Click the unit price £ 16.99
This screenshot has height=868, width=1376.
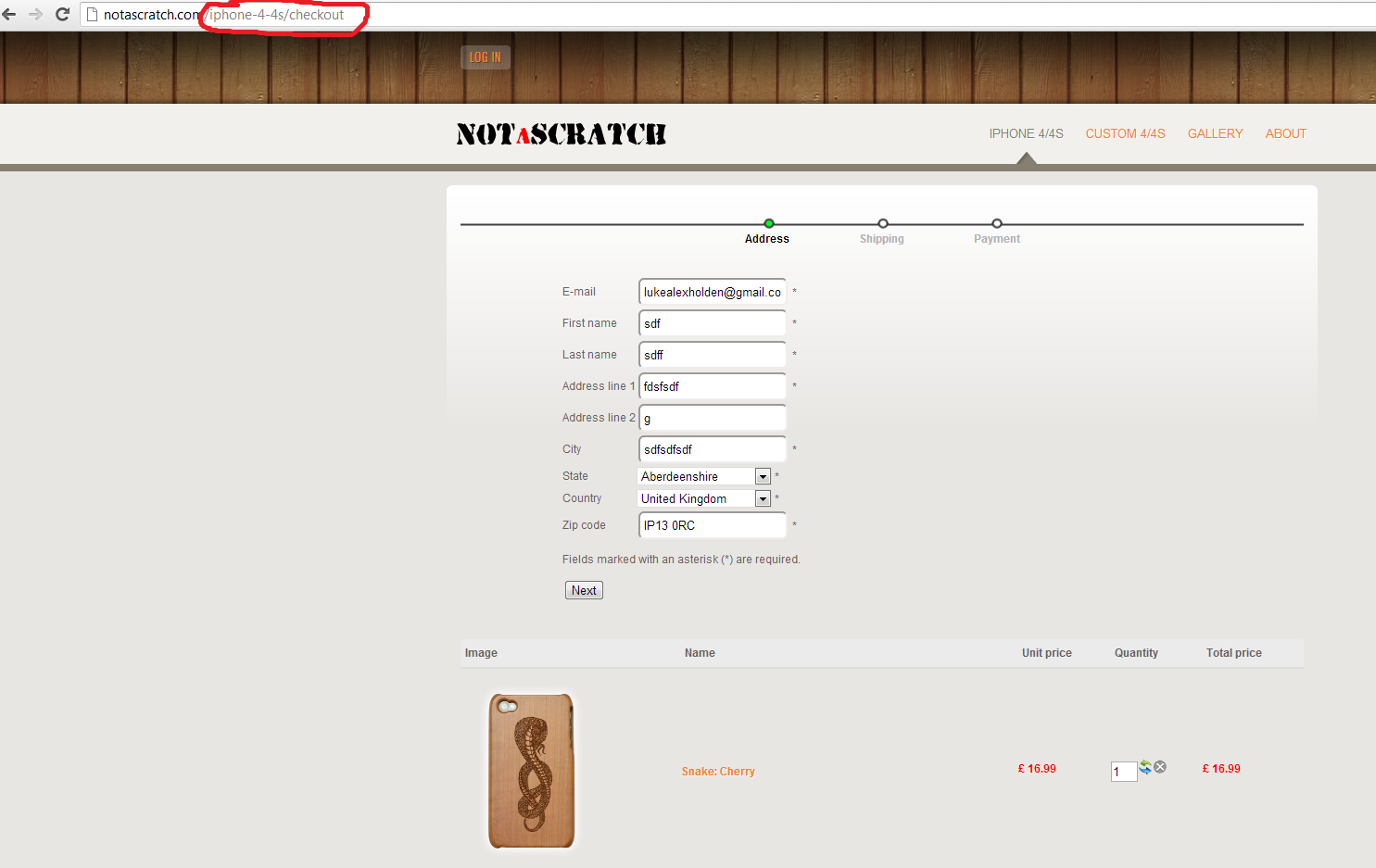coord(1037,769)
